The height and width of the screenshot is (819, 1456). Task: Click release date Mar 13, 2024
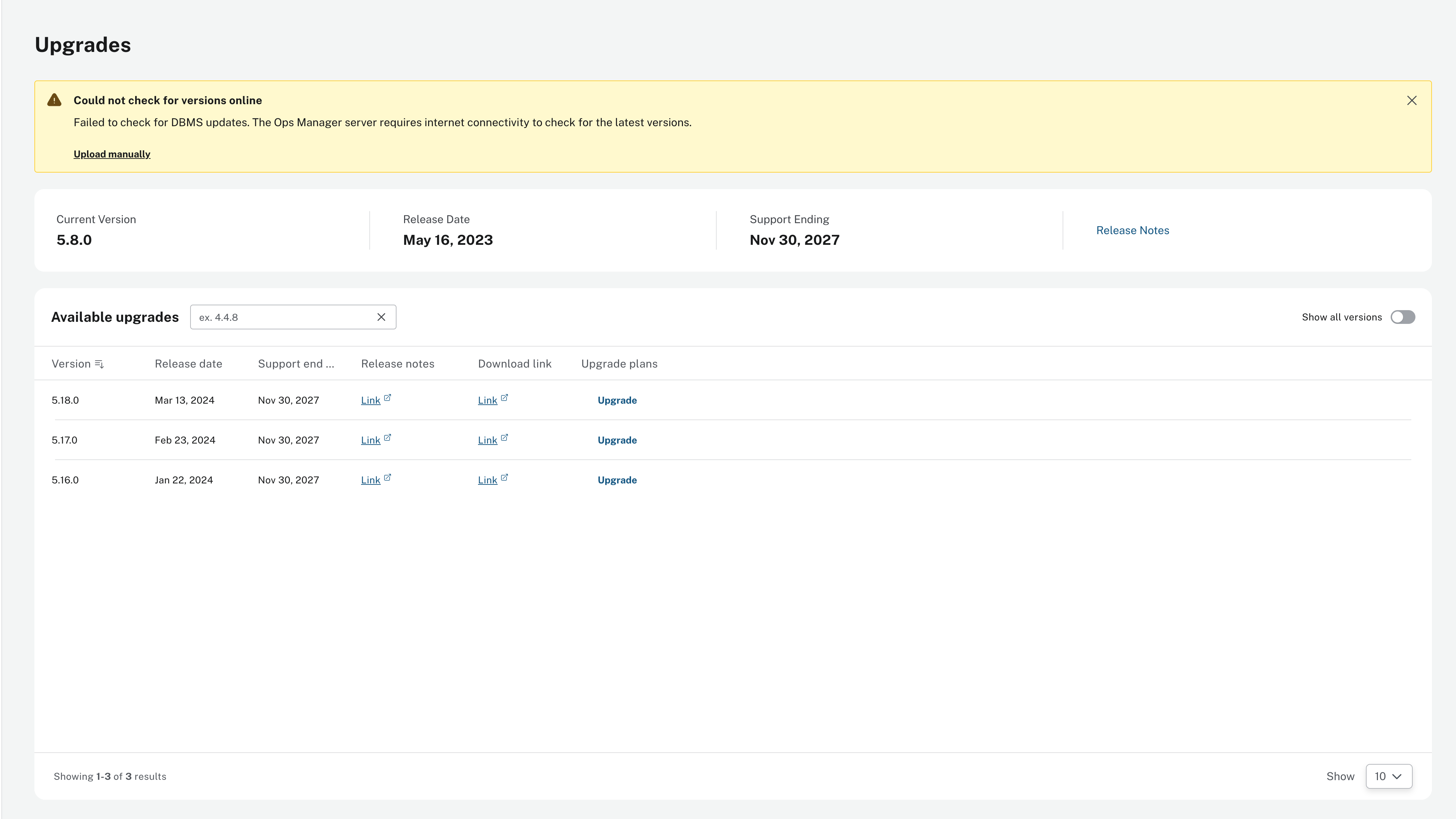tap(185, 400)
